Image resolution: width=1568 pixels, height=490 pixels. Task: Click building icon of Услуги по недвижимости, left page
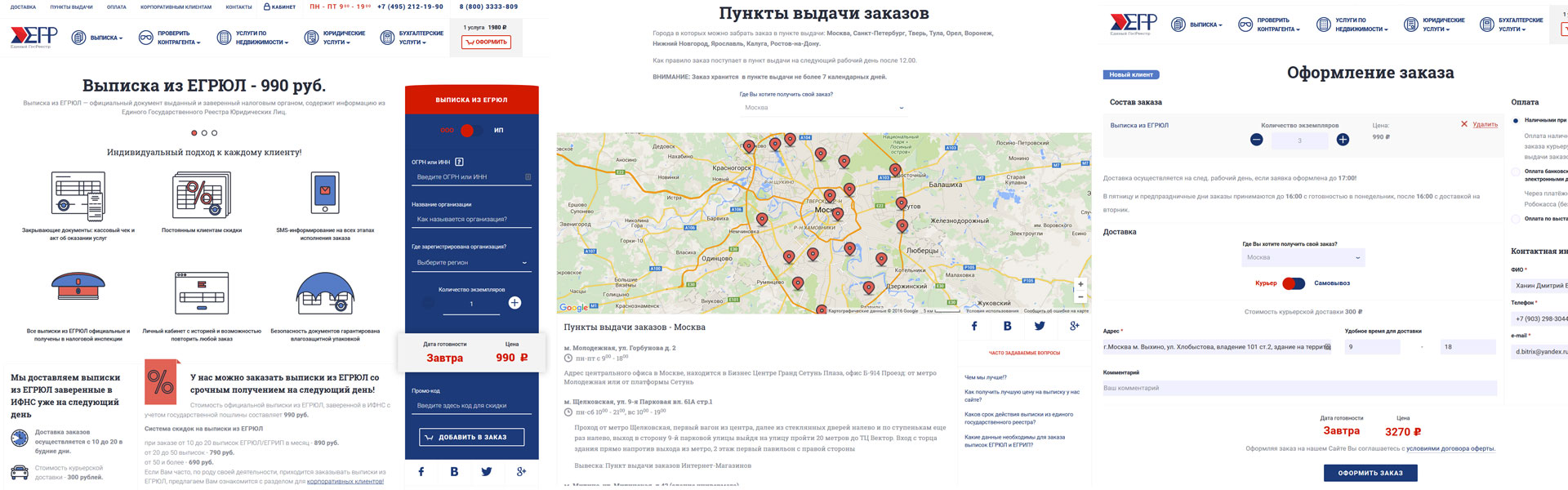click(x=224, y=38)
